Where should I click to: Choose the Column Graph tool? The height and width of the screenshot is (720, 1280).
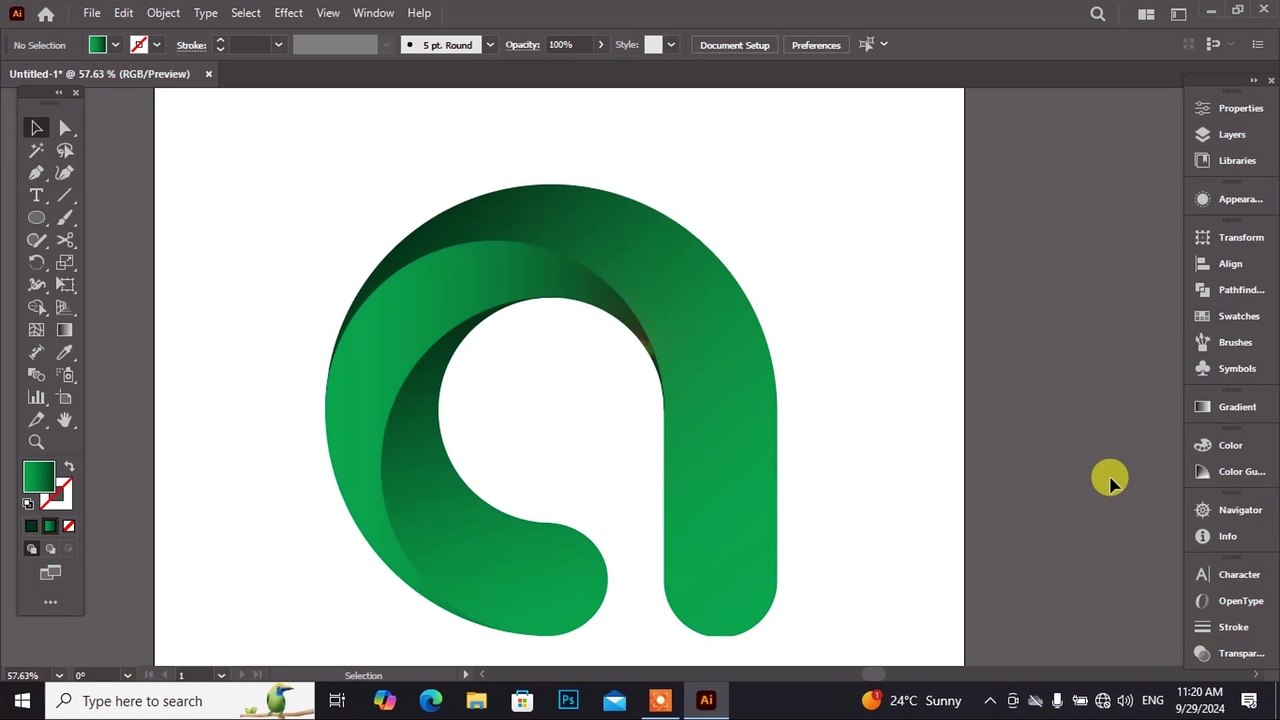pyautogui.click(x=36, y=398)
